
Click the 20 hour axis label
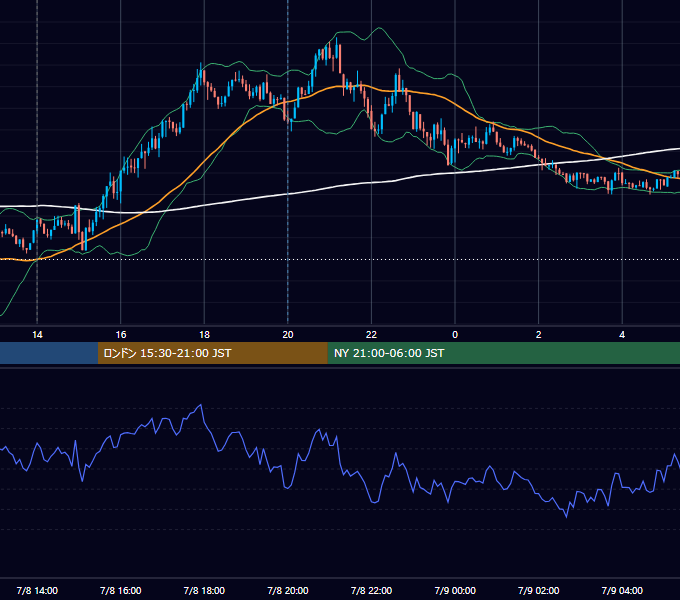coord(288,335)
